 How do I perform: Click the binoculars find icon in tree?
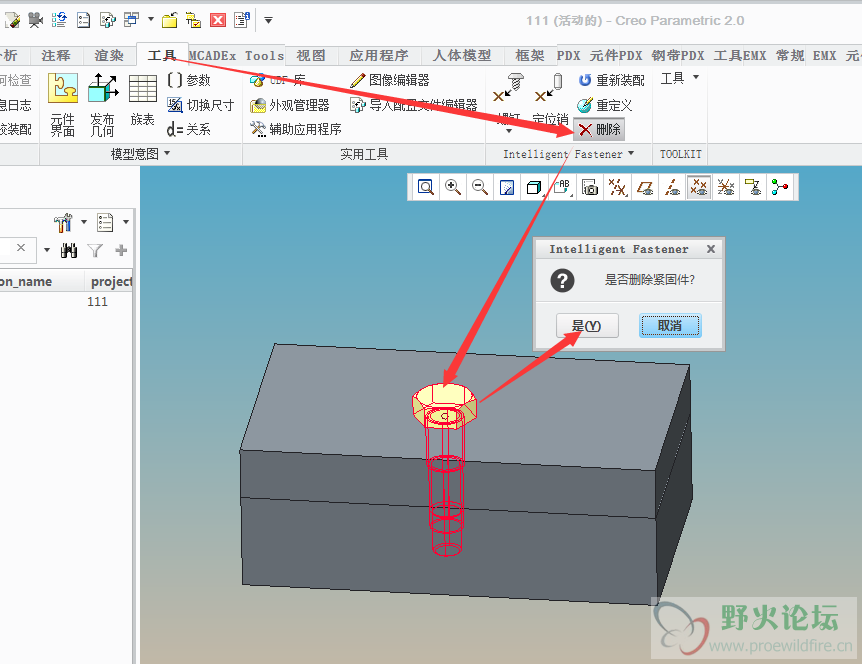coord(69,251)
